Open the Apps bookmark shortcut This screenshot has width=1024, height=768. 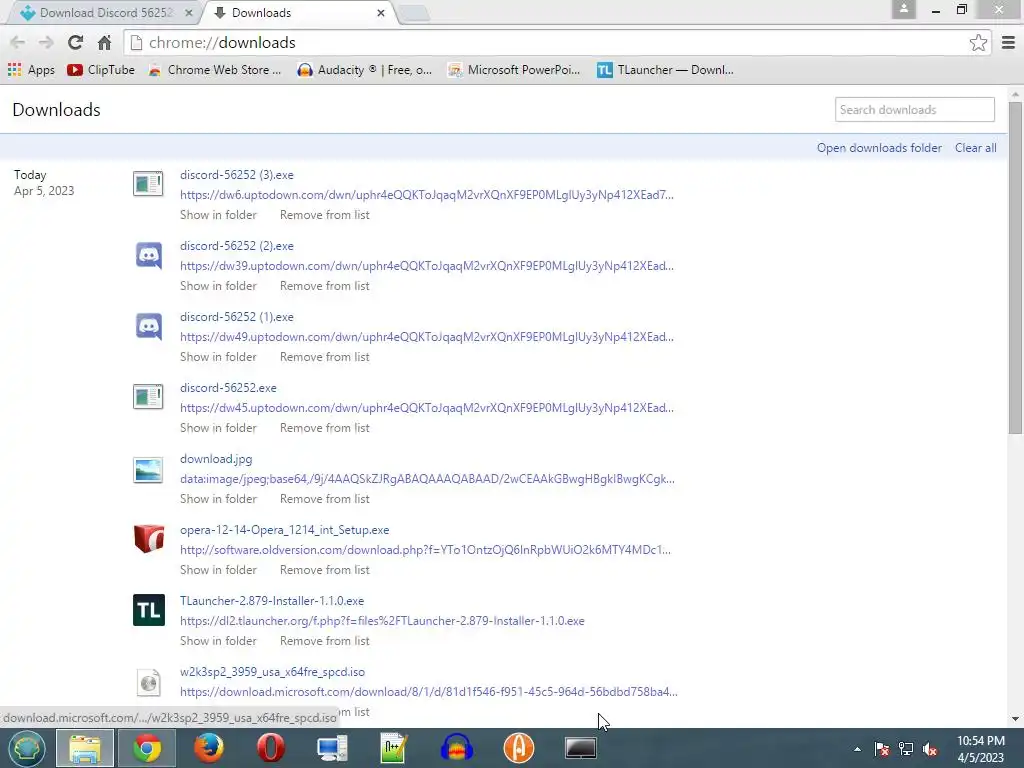(x=31, y=70)
